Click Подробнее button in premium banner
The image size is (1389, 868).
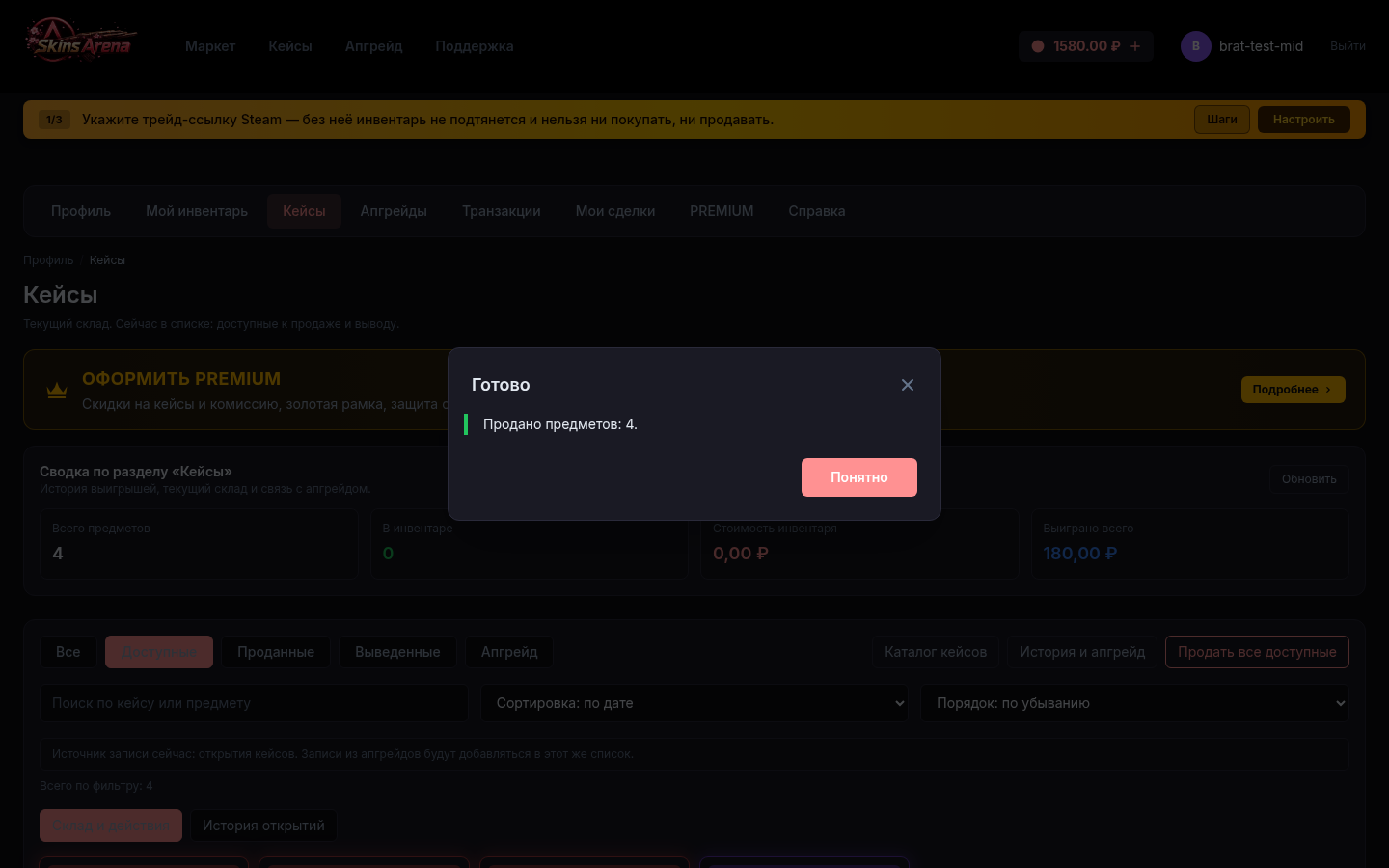(x=1293, y=390)
